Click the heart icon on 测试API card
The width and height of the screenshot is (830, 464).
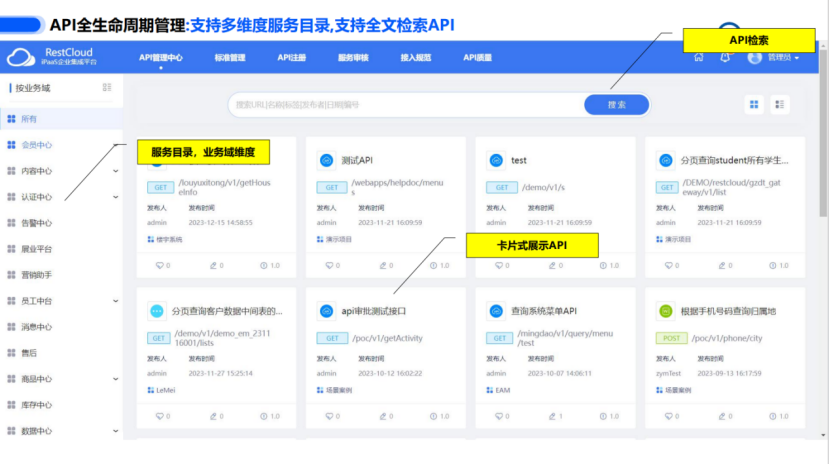(329, 266)
